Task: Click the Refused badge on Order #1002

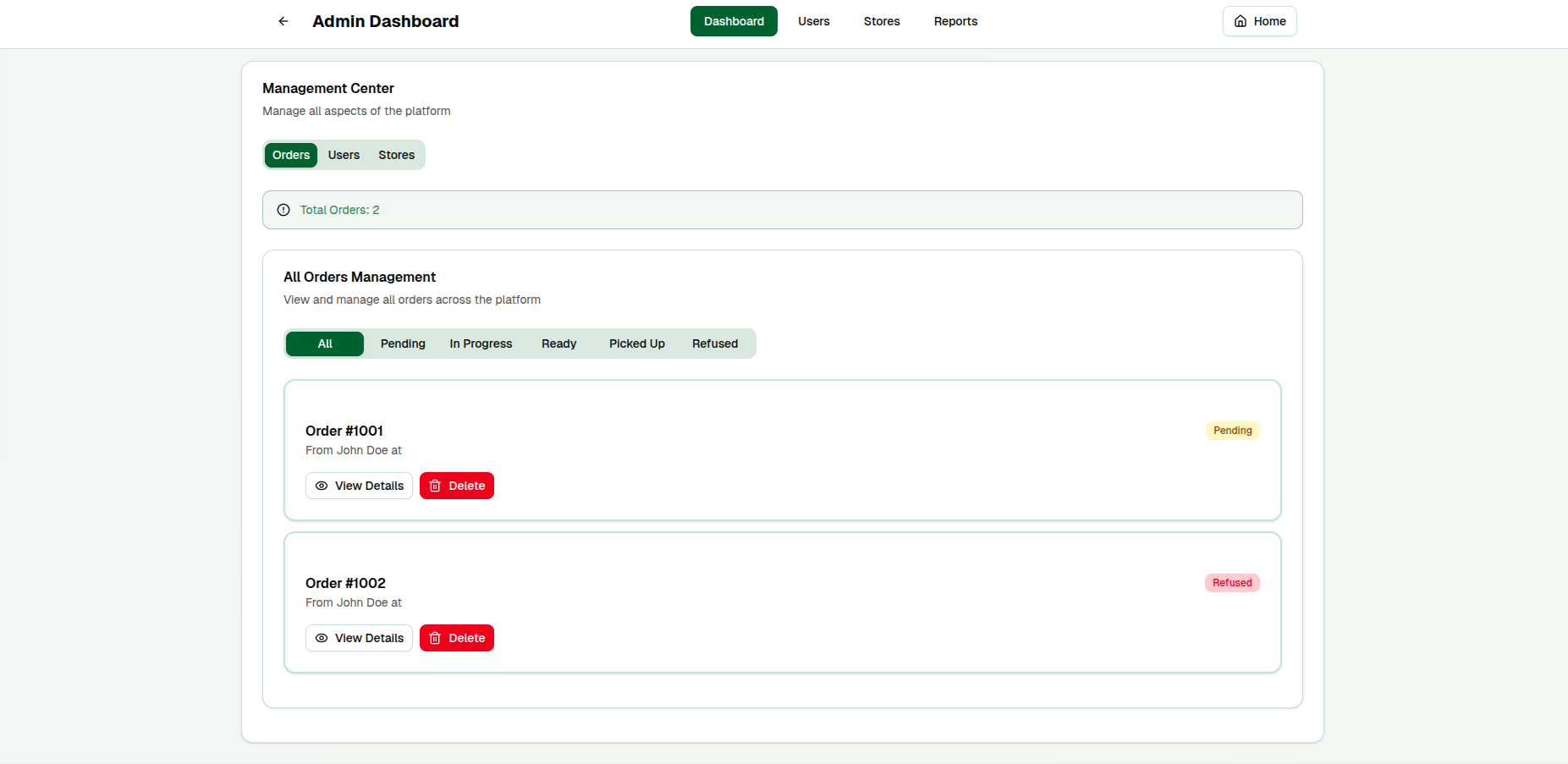Action: pos(1232,583)
